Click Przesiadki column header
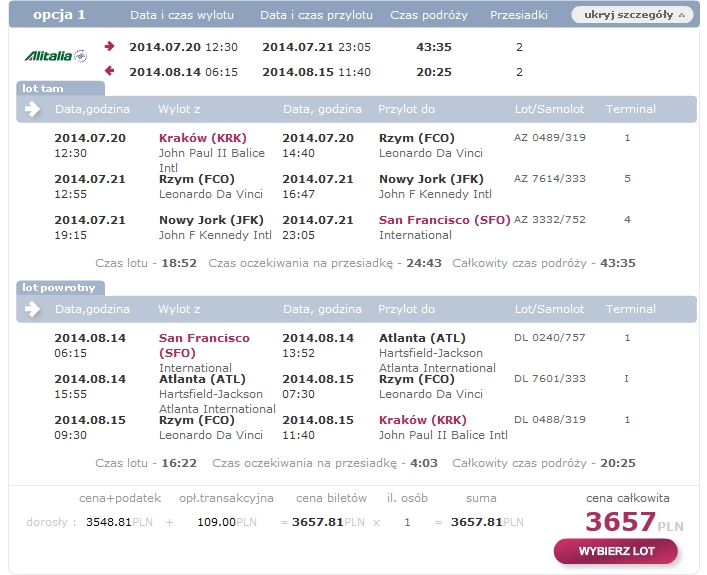 pyautogui.click(x=519, y=15)
